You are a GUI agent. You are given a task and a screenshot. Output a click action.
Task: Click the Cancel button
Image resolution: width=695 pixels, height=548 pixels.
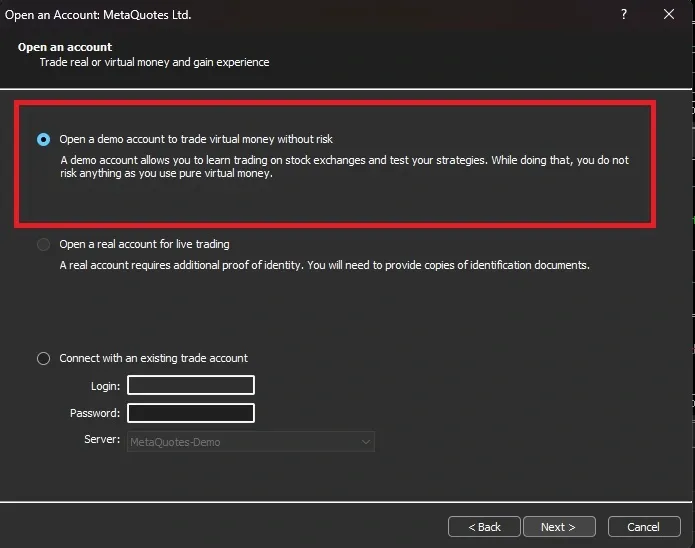(x=643, y=527)
